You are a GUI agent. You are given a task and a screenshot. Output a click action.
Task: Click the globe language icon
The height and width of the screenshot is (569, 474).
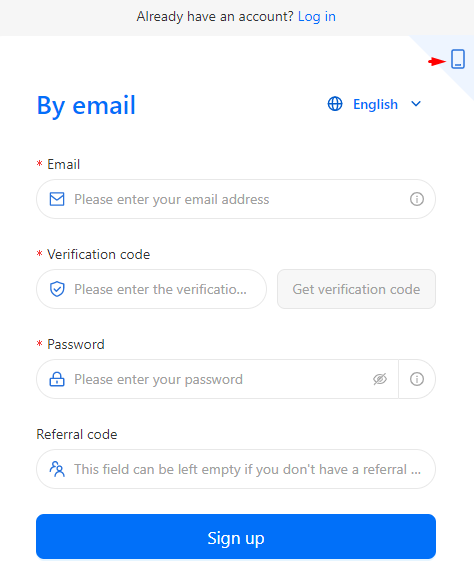pyautogui.click(x=335, y=104)
